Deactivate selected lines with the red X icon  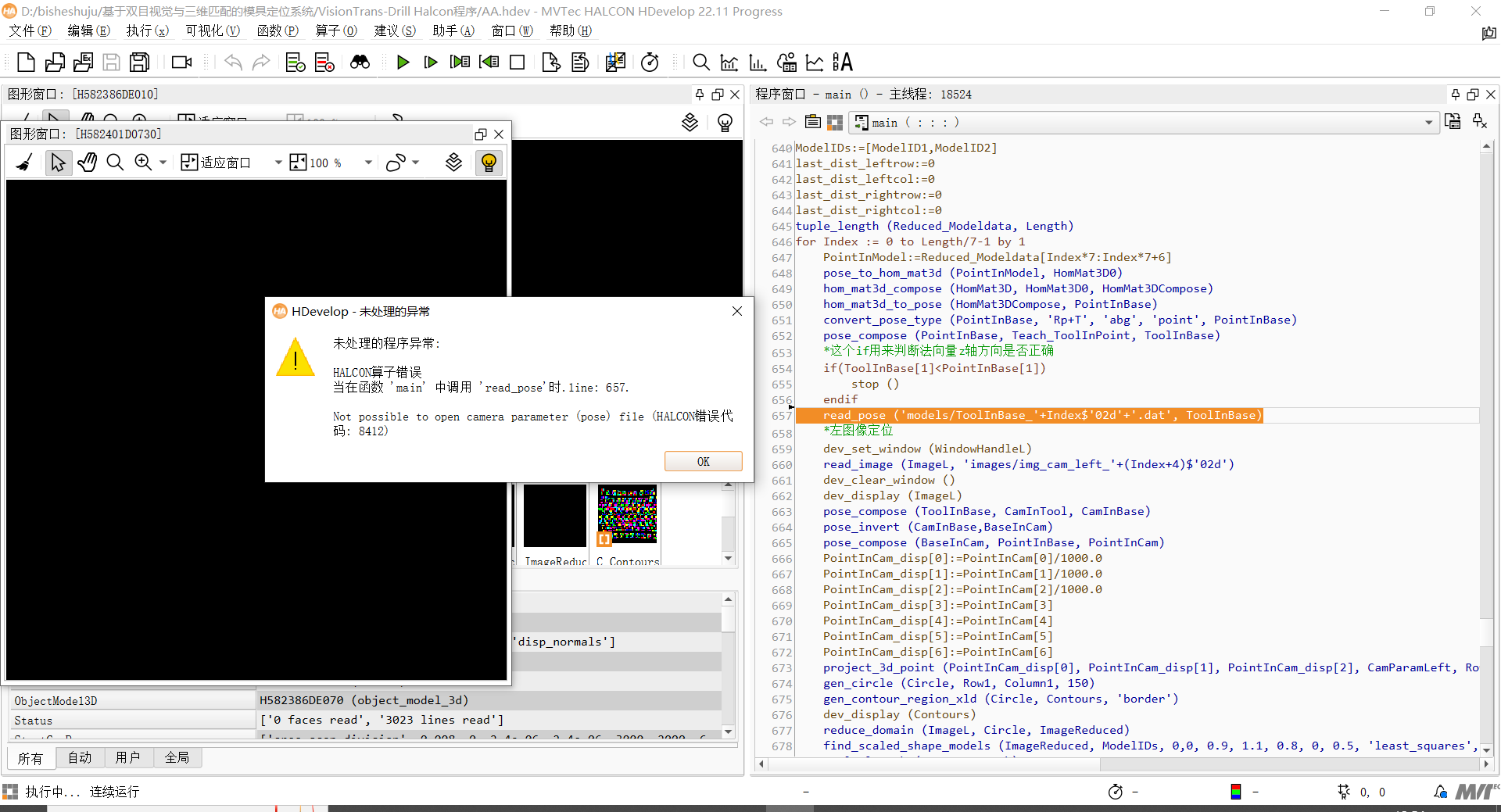click(324, 63)
